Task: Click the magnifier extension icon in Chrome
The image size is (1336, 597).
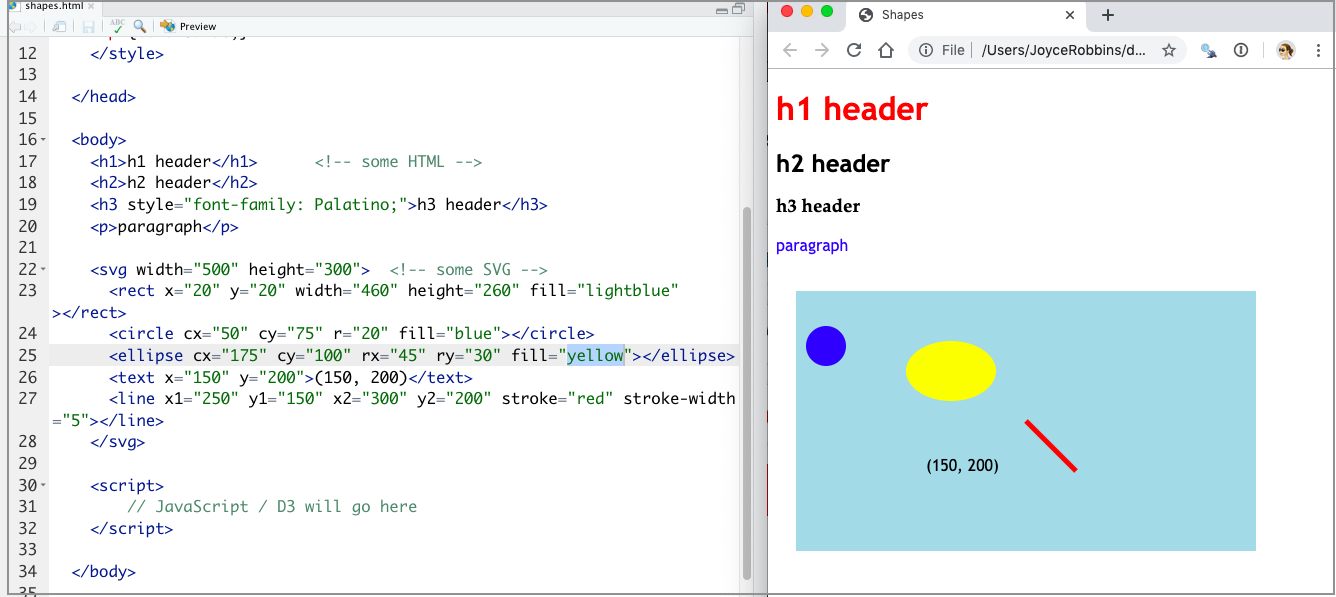Action: click(1209, 50)
